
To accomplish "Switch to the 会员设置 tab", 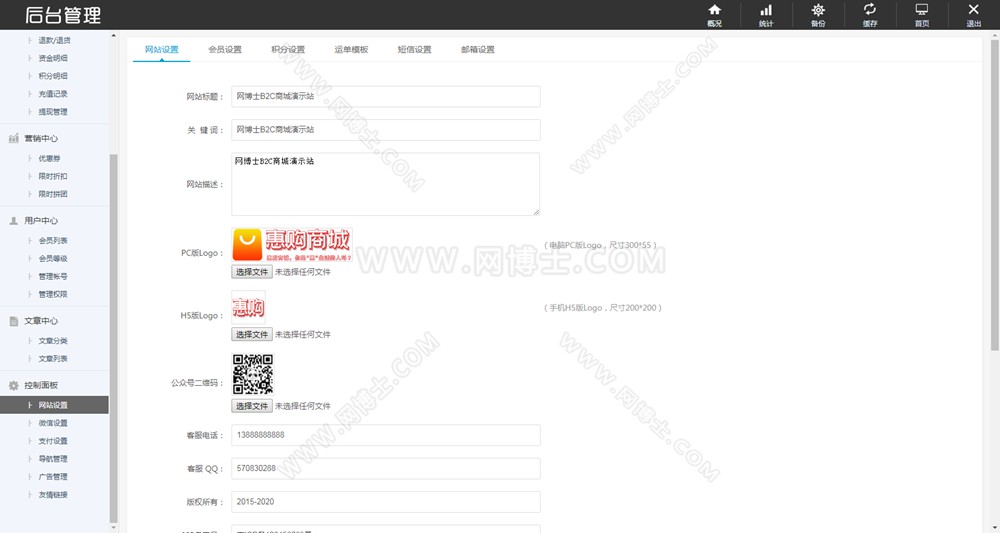I will pyautogui.click(x=224, y=50).
